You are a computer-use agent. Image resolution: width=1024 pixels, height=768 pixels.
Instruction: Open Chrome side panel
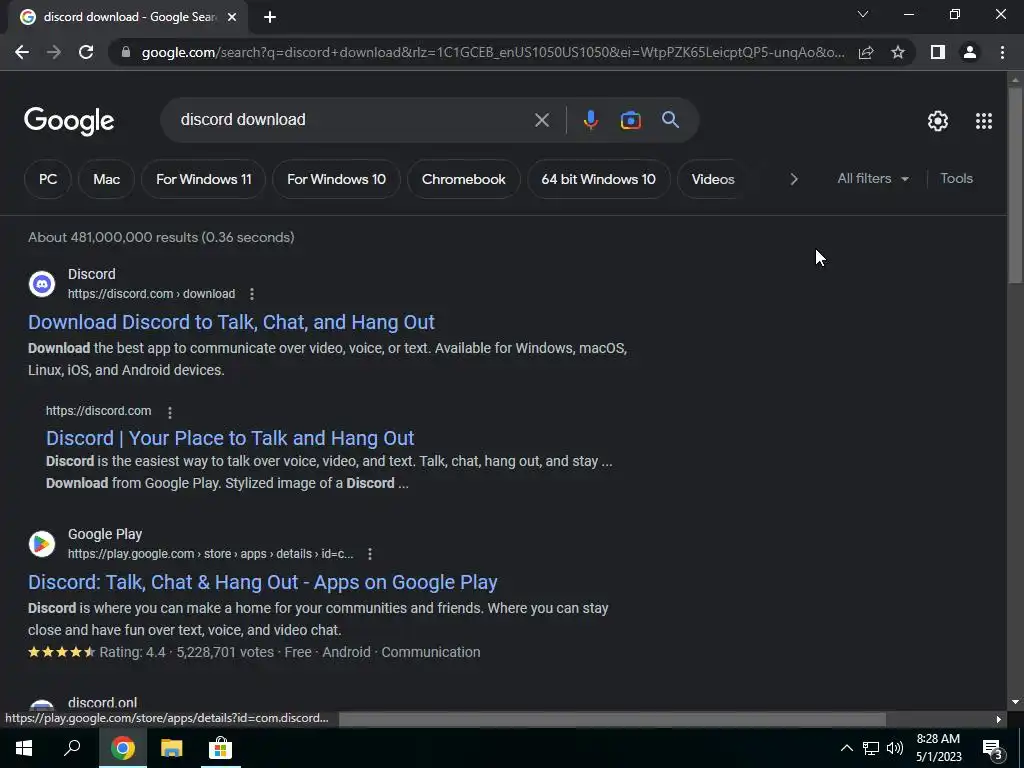[938, 52]
